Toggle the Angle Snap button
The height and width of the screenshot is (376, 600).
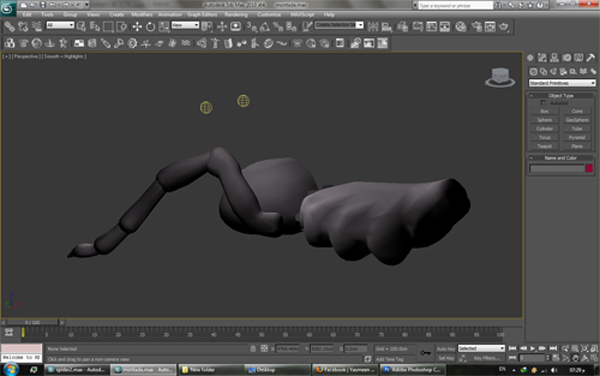[265, 27]
